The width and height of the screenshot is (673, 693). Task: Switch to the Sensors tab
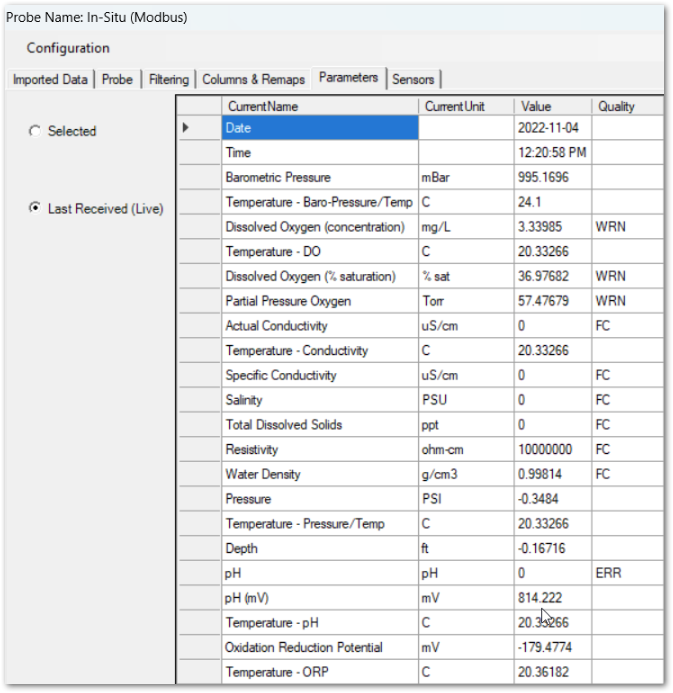413,79
